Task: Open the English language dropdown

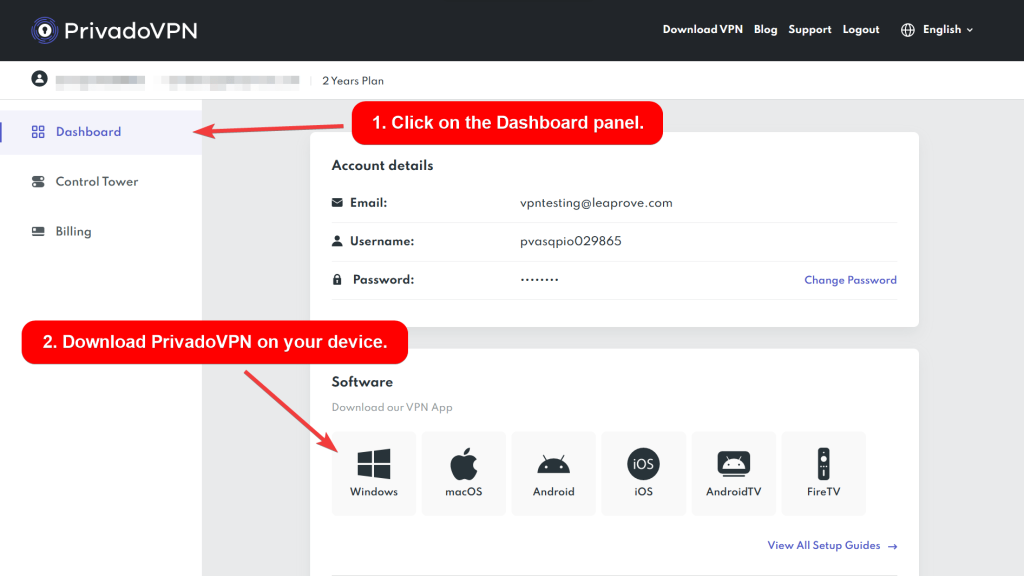Action: coord(938,30)
